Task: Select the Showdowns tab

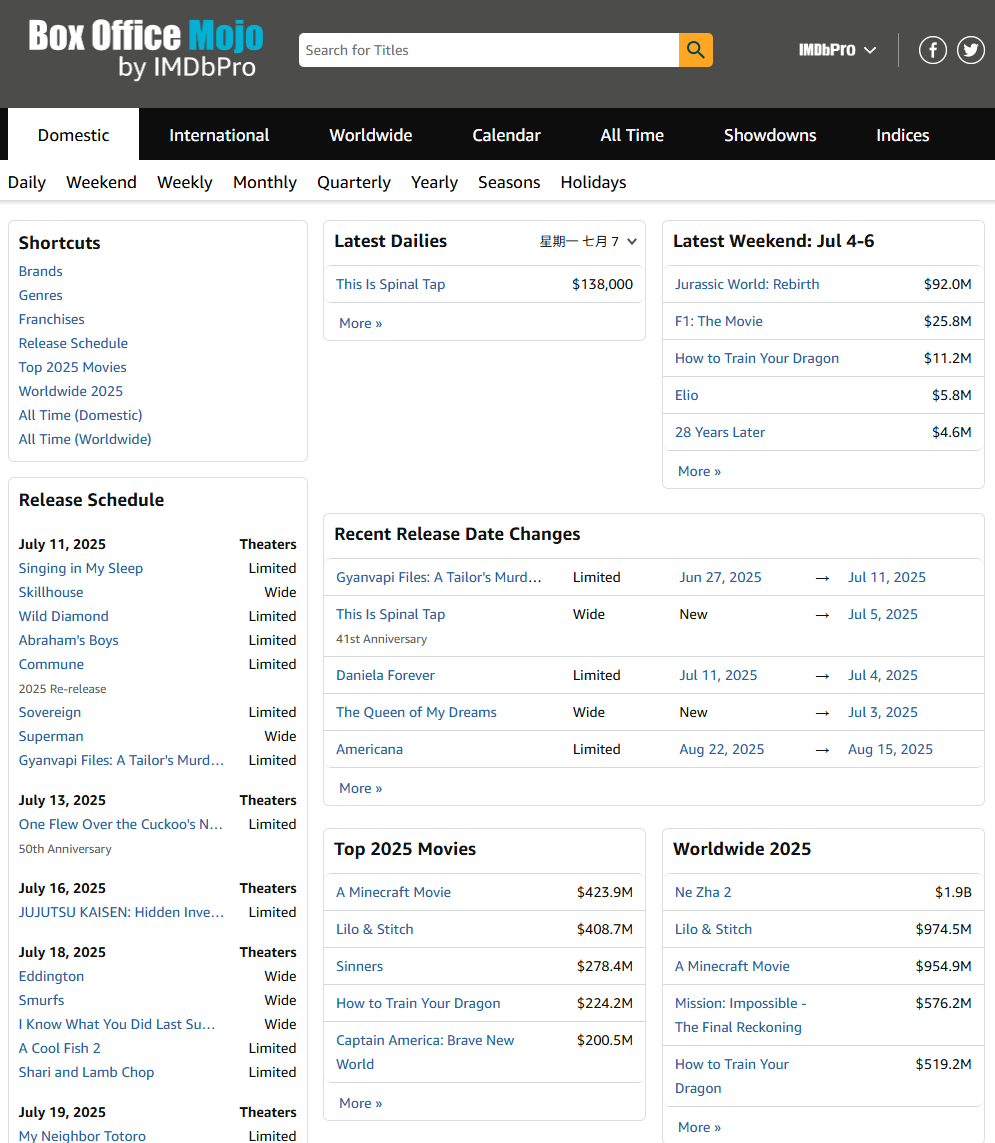Action: tap(770, 135)
